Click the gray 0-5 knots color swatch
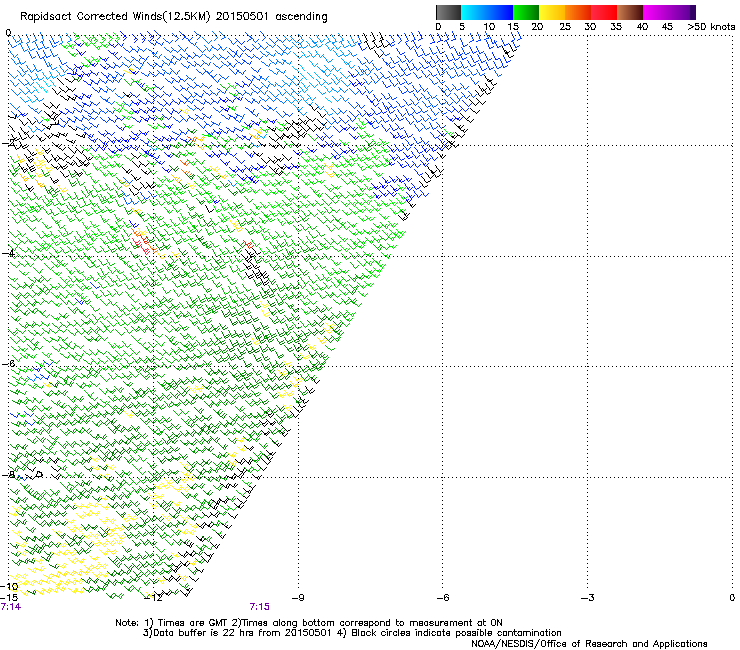The image size is (740, 650). [x=448, y=12]
